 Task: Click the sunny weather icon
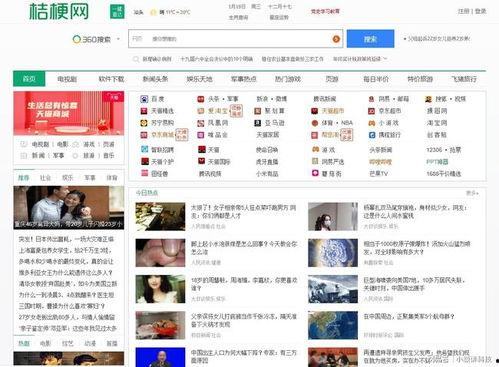tap(153, 12)
